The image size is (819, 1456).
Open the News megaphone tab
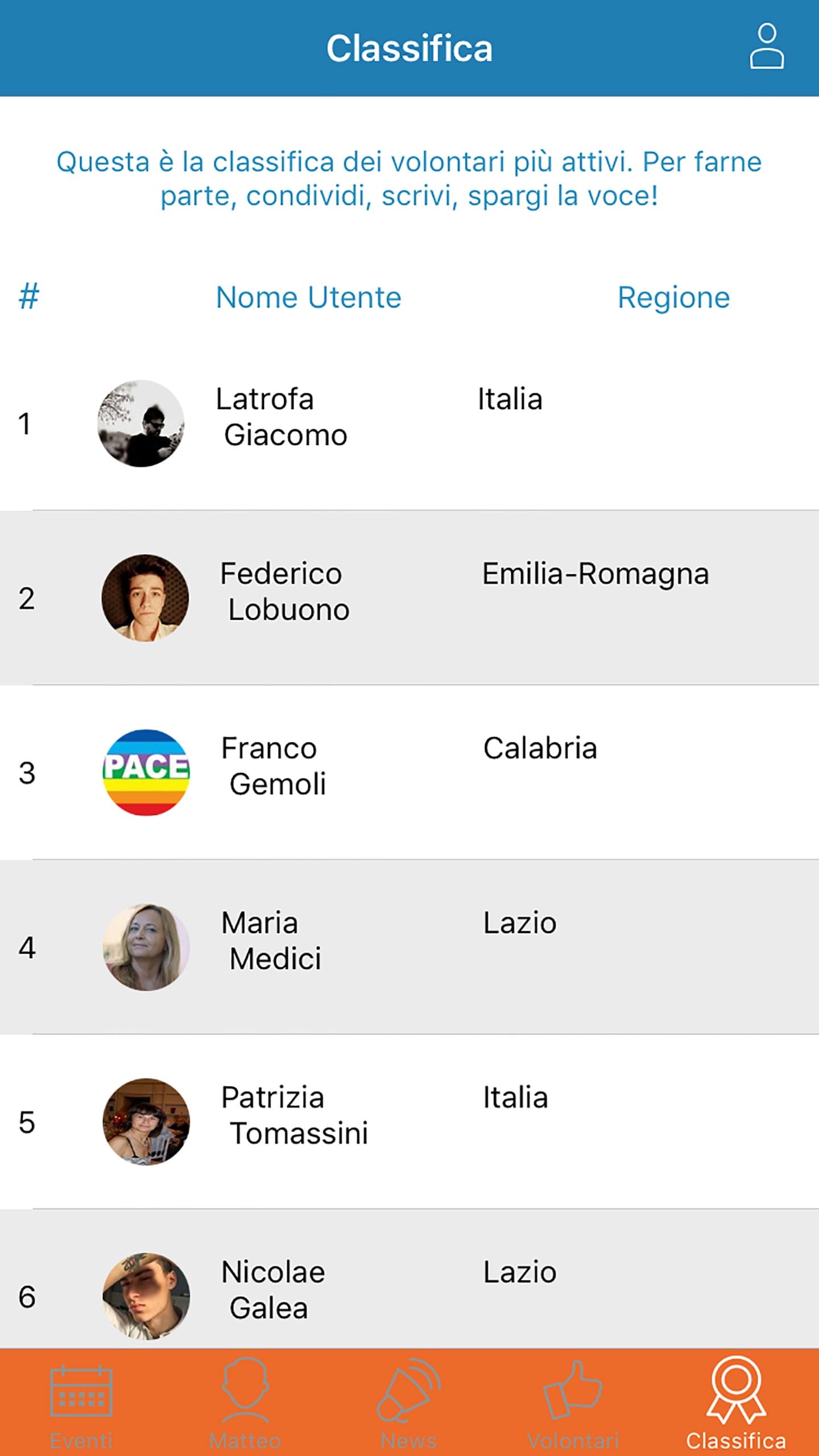tap(409, 1401)
